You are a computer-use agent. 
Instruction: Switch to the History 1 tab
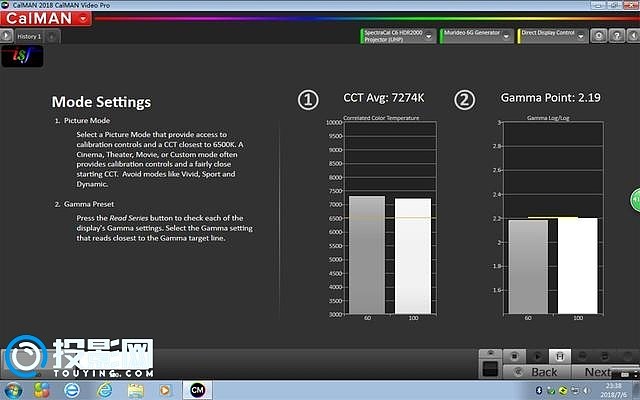point(29,36)
